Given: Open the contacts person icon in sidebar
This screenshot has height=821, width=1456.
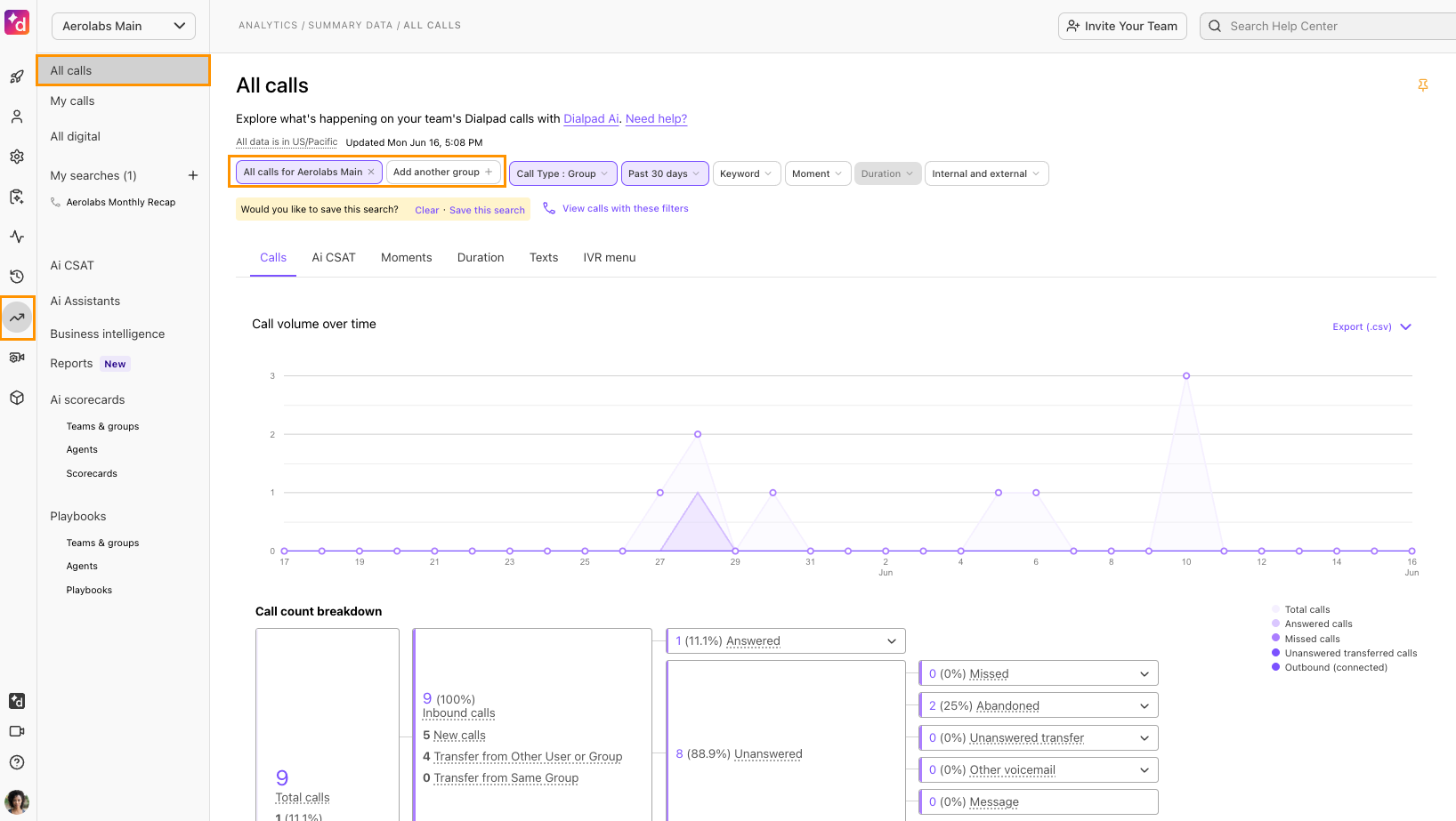Looking at the screenshot, I should 17,117.
